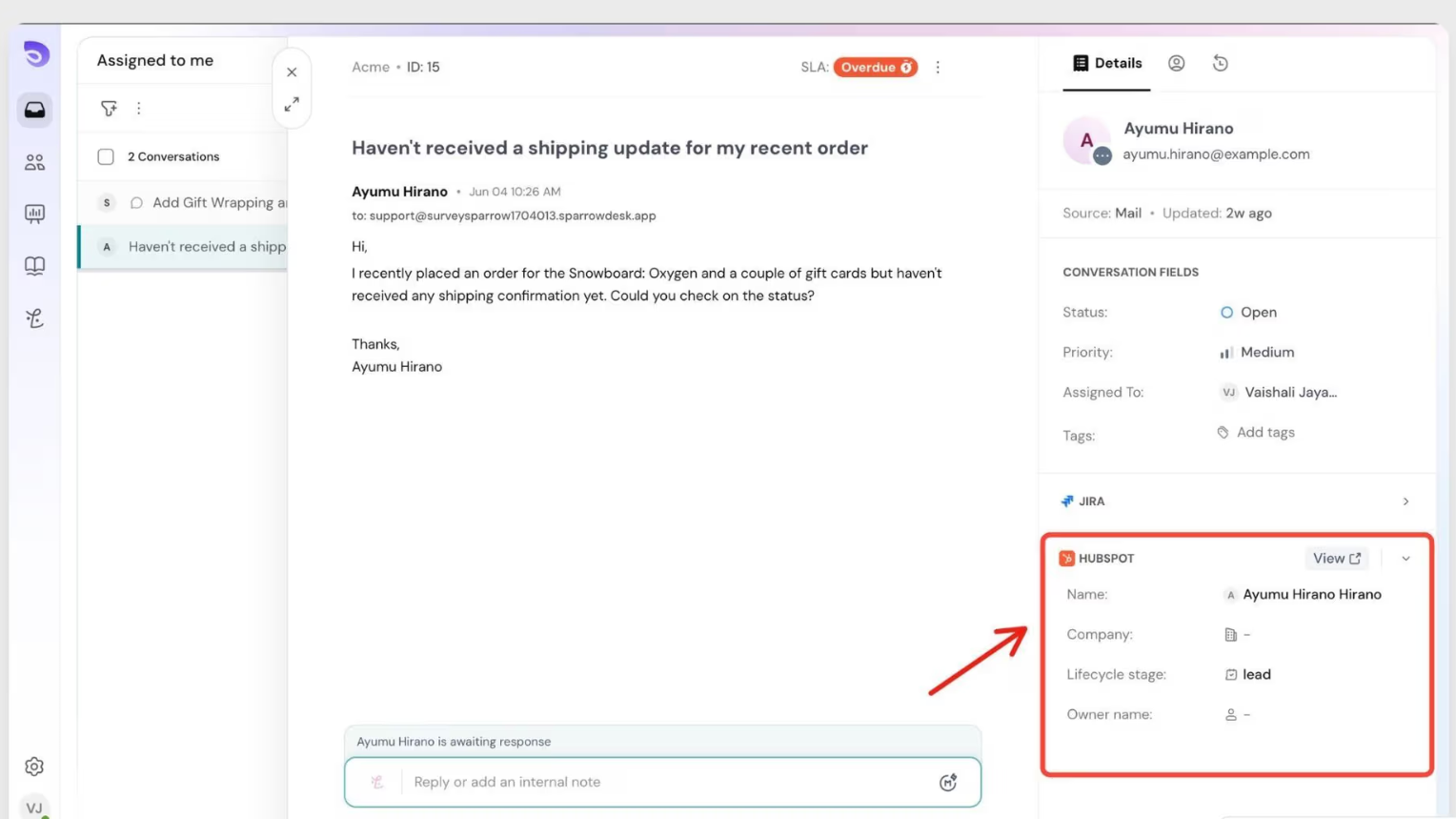Image resolution: width=1456 pixels, height=819 pixels.
Task: Open Status dropdown showing Open
Action: coord(1248,312)
